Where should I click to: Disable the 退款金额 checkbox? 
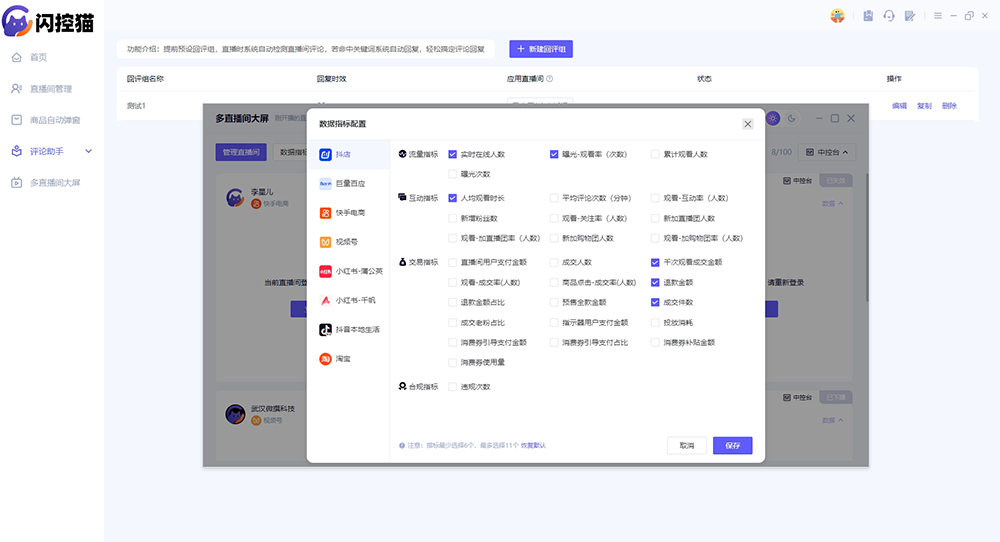click(x=655, y=282)
